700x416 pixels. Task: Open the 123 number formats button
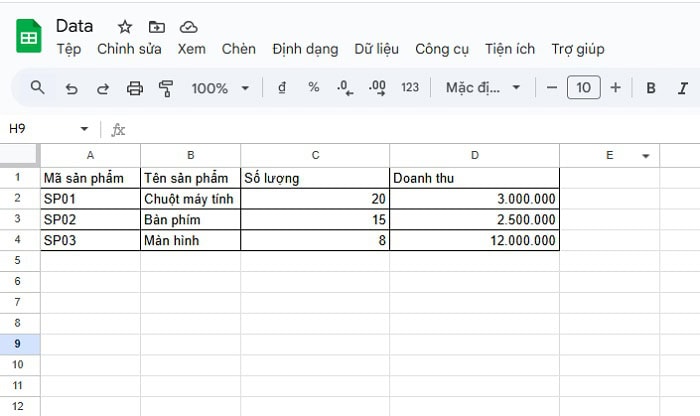(409, 88)
